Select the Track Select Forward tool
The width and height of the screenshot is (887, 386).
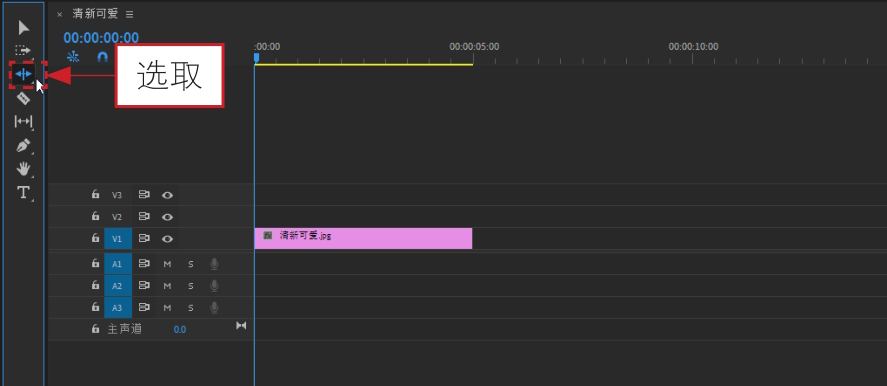pyautogui.click(x=23, y=50)
